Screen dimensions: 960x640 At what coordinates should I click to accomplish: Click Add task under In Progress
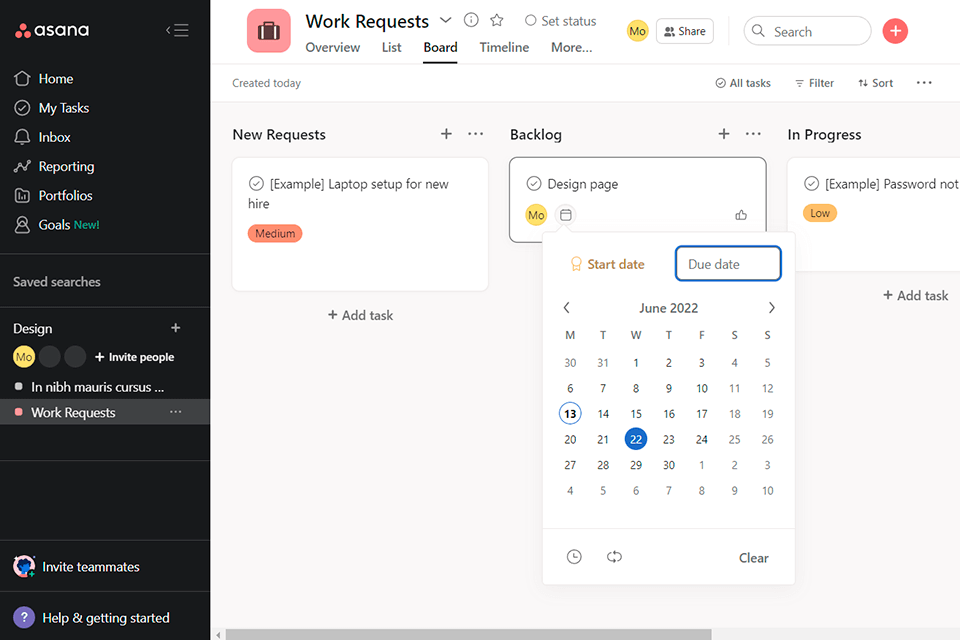[915, 296]
